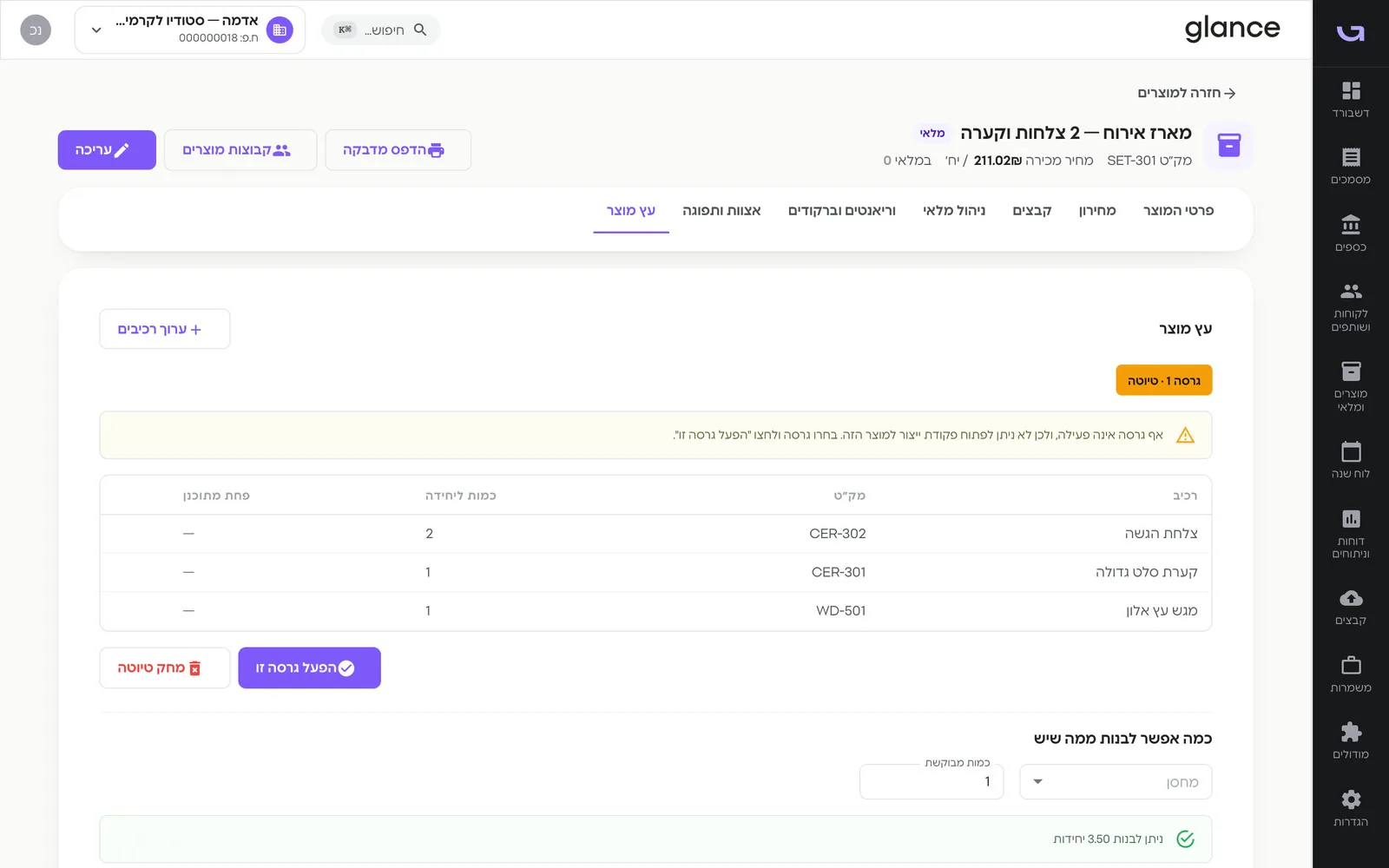The image size is (1389, 868).
Task: Click component name צלחת הגשה
Action: tap(1161, 534)
